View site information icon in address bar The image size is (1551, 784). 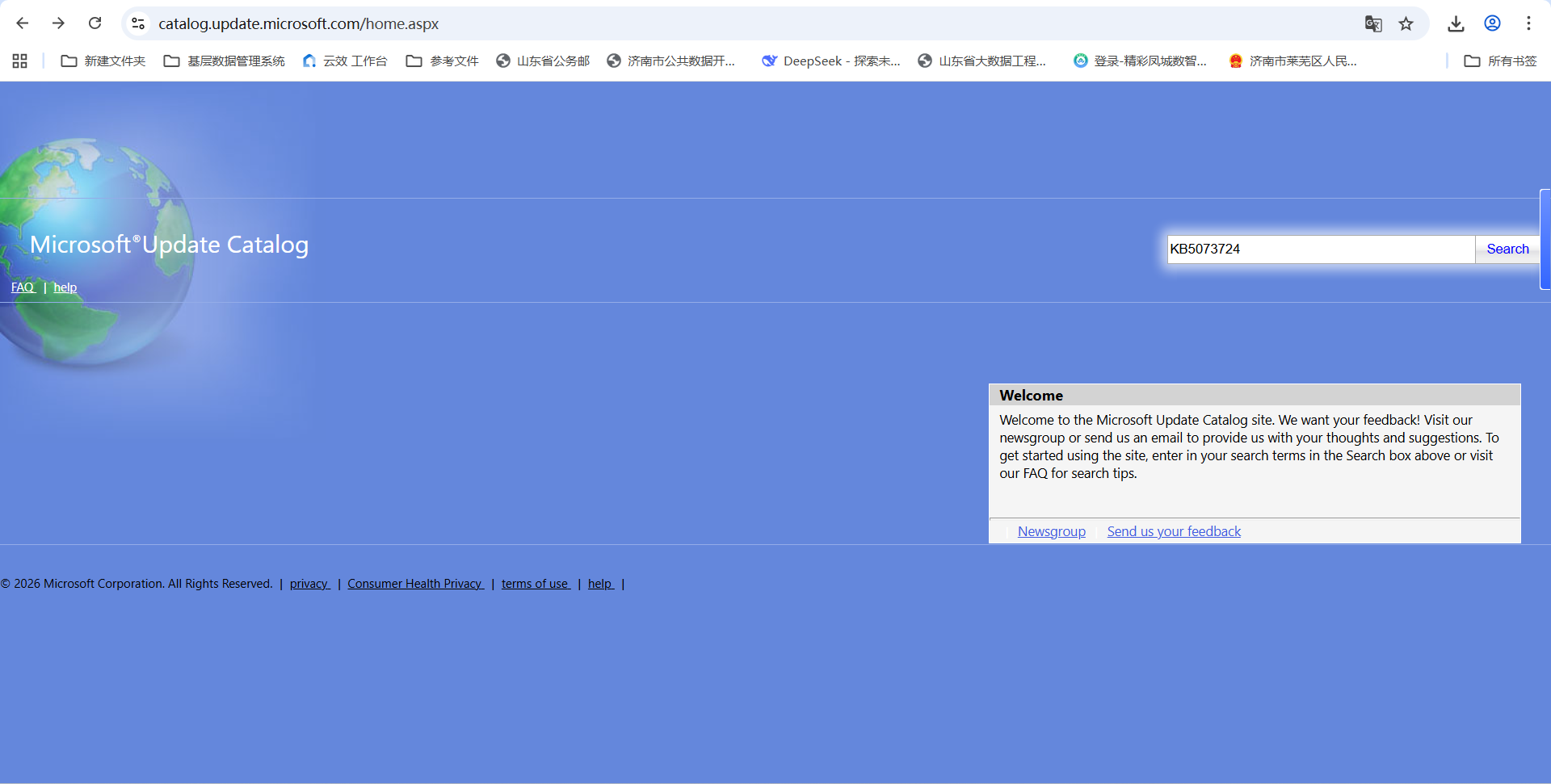coord(139,23)
